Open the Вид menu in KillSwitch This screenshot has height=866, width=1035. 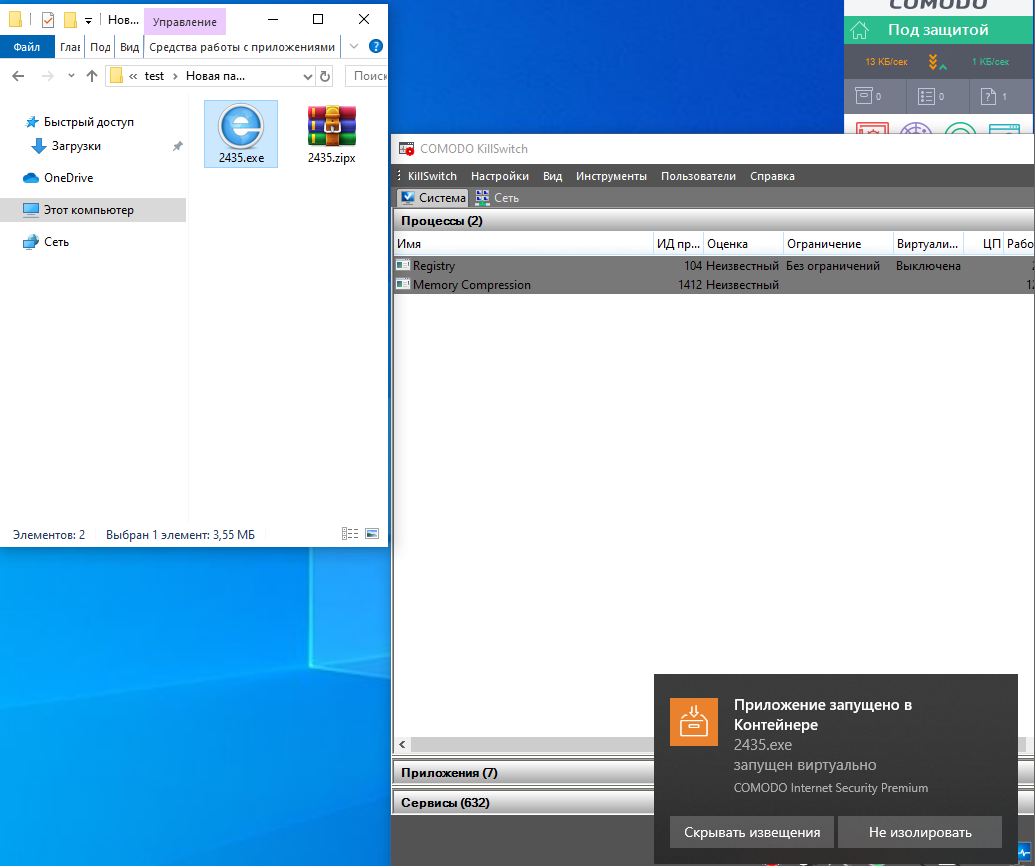point(552,176)
